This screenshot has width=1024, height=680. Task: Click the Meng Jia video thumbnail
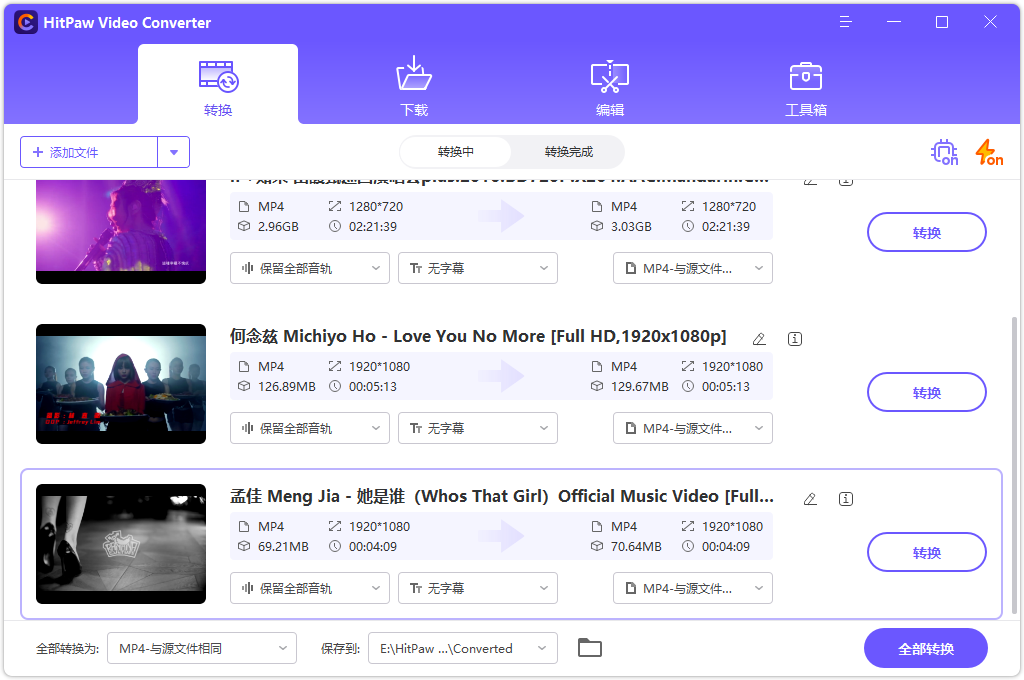click(x=121, y=544)
